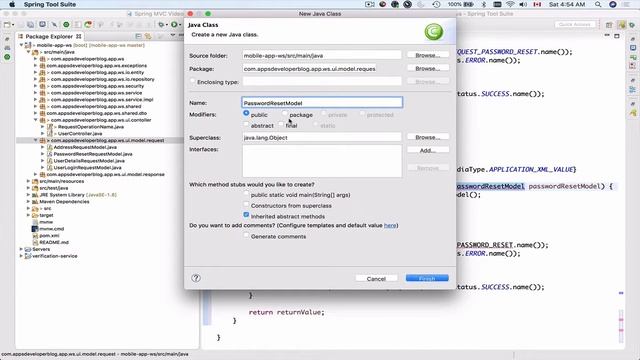
Task: Click the Quick Access search box
Action: 575,25
